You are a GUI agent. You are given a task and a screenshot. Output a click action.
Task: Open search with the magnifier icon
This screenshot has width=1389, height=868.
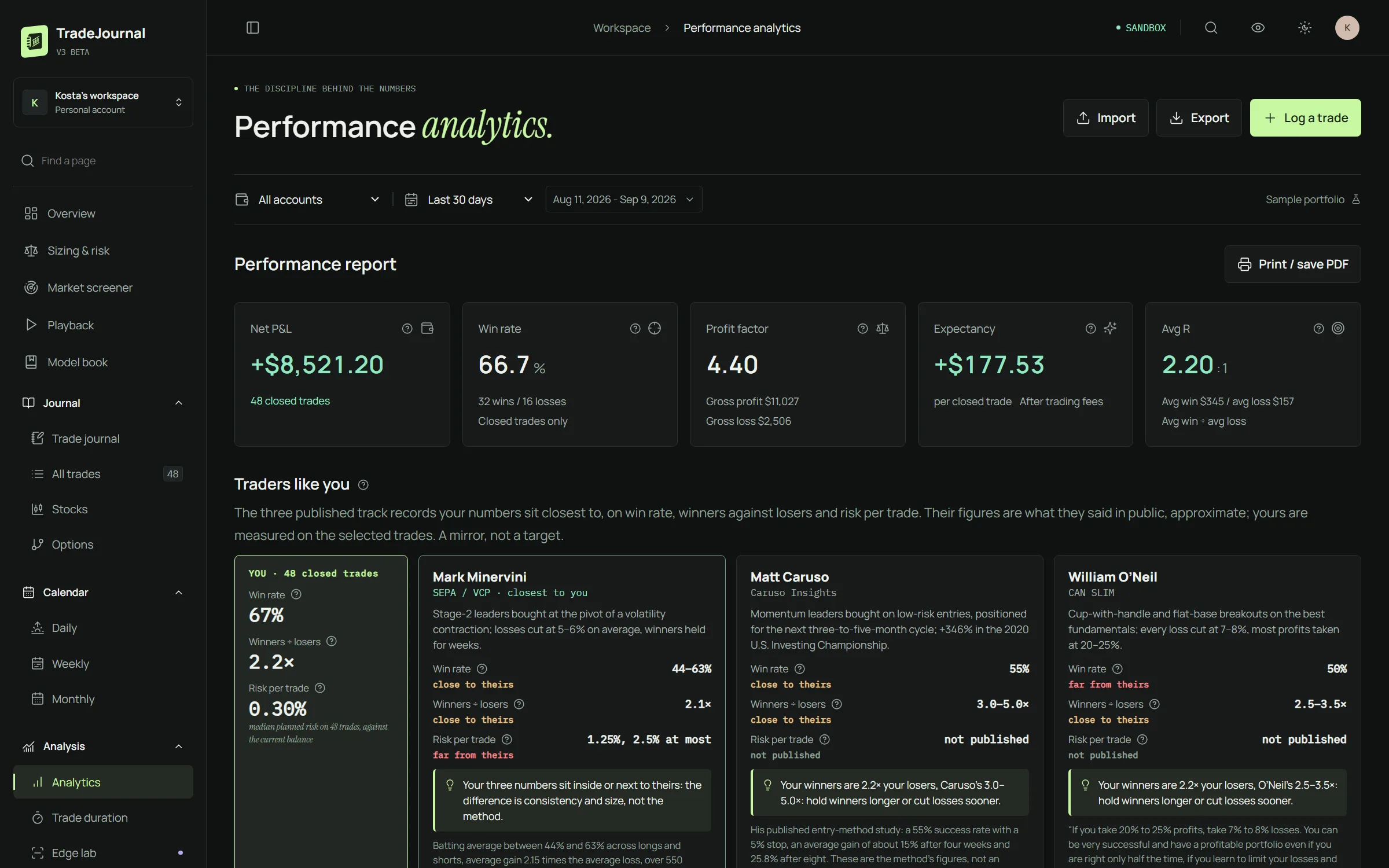pos(1211,28)
